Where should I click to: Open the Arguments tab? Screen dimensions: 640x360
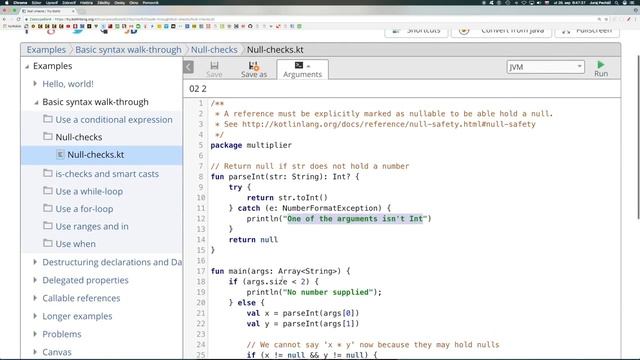[302, 69]
